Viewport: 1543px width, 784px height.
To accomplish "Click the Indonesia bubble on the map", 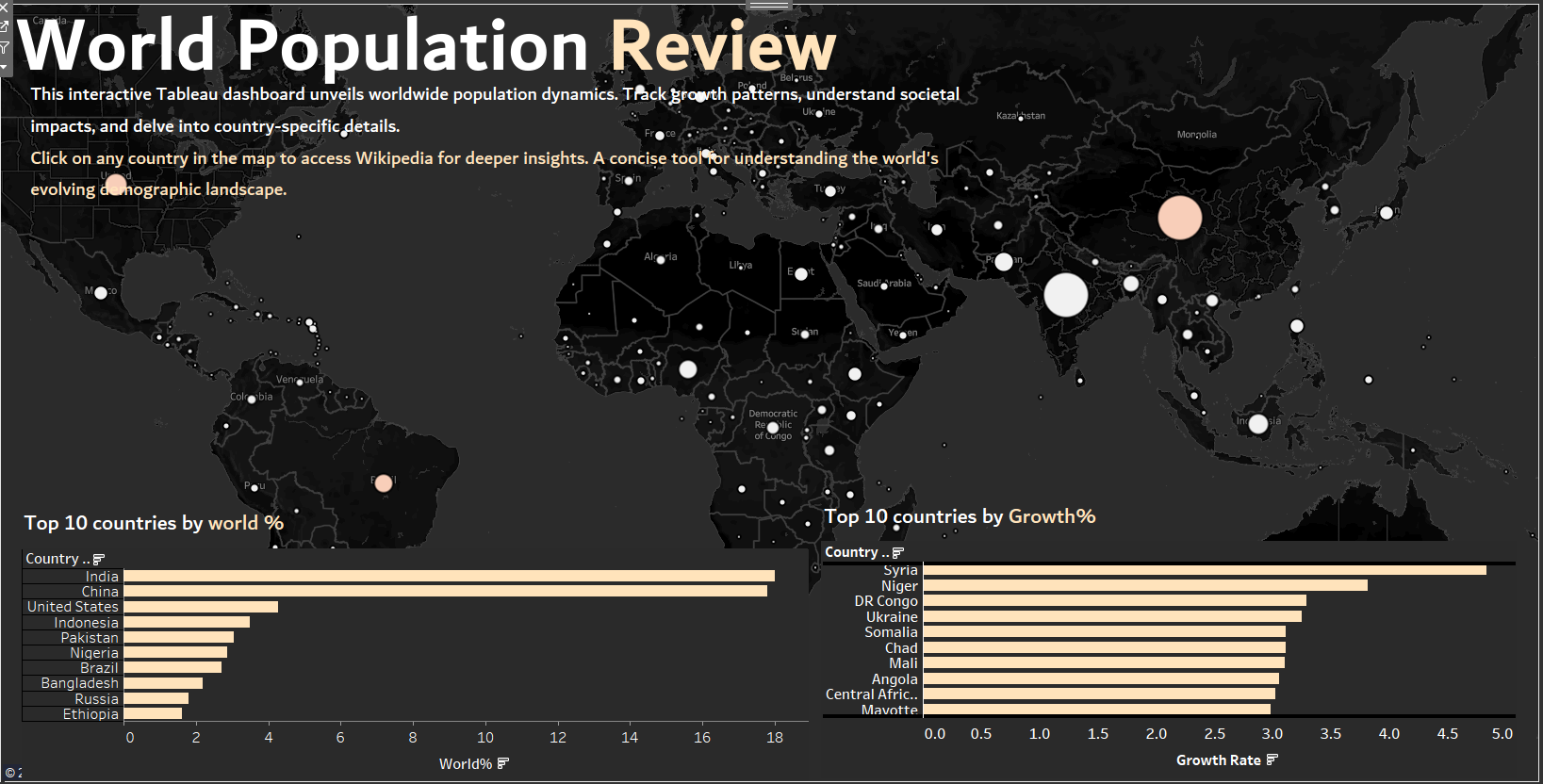I will click(x=1257, y=424).
